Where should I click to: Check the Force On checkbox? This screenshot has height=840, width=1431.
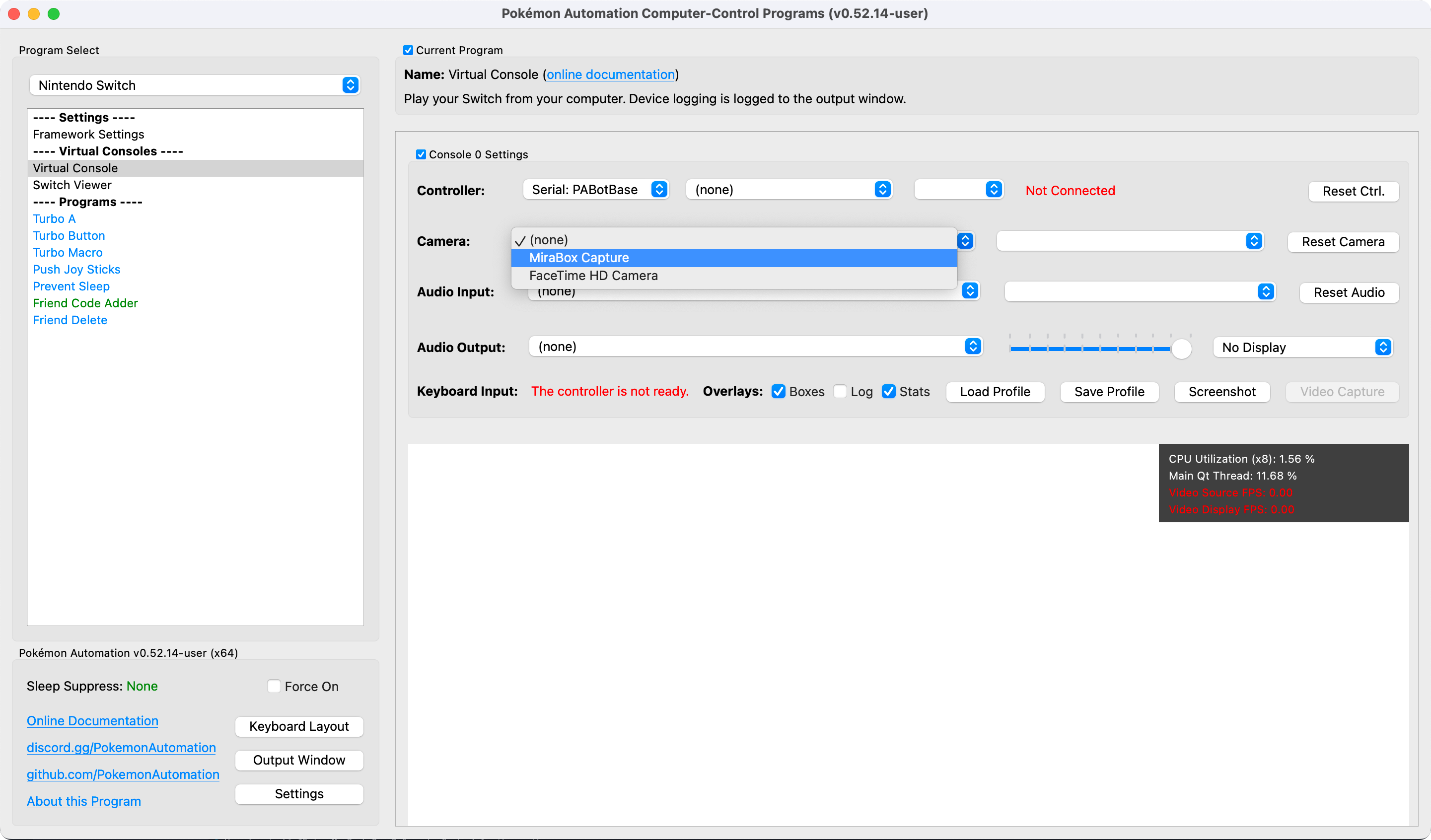(x=274, y=686)
